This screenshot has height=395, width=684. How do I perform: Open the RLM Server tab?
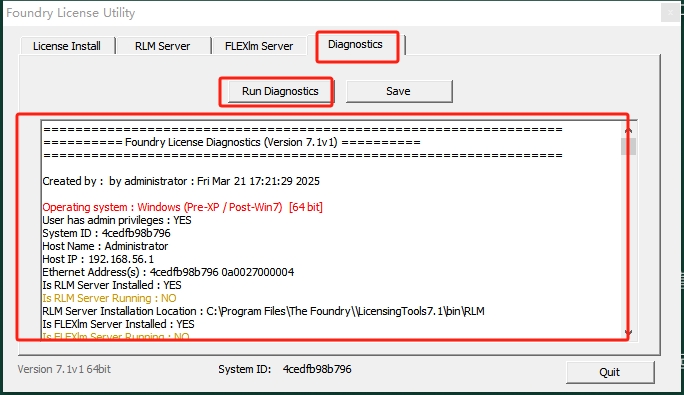click(x=163, y=46)
